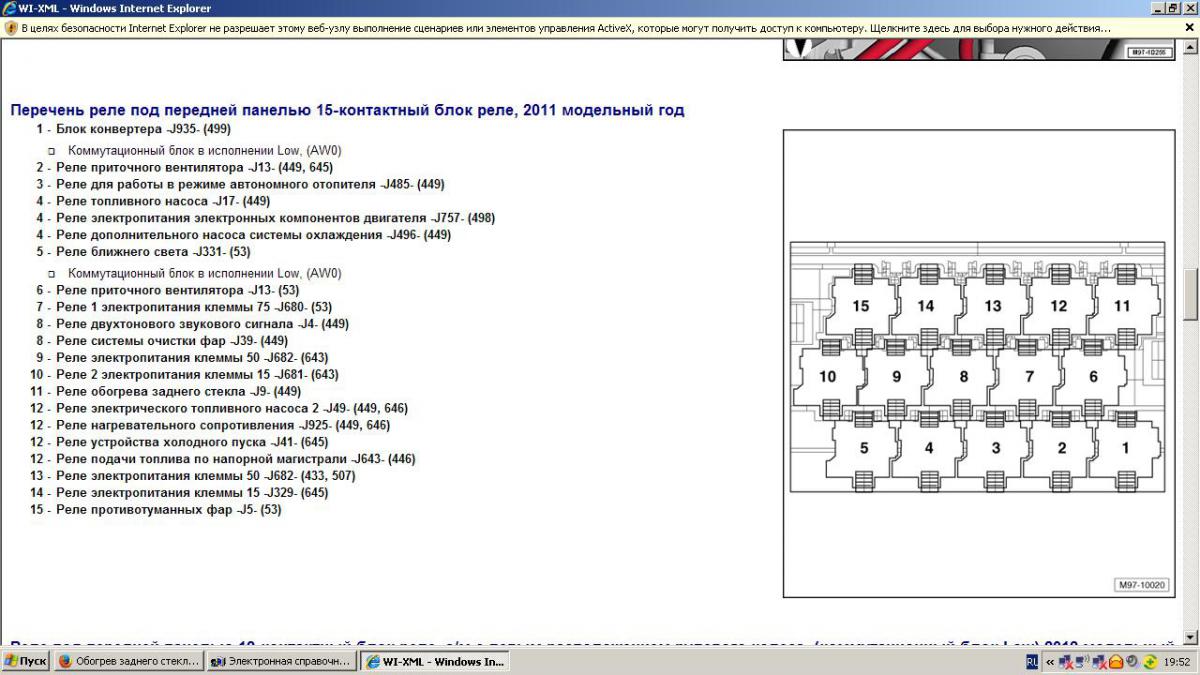Viewport: 1200px width, 675px height.
Task: Click relay slot 12 in the relay block diagram
Action: click(x=1058, y=306)
